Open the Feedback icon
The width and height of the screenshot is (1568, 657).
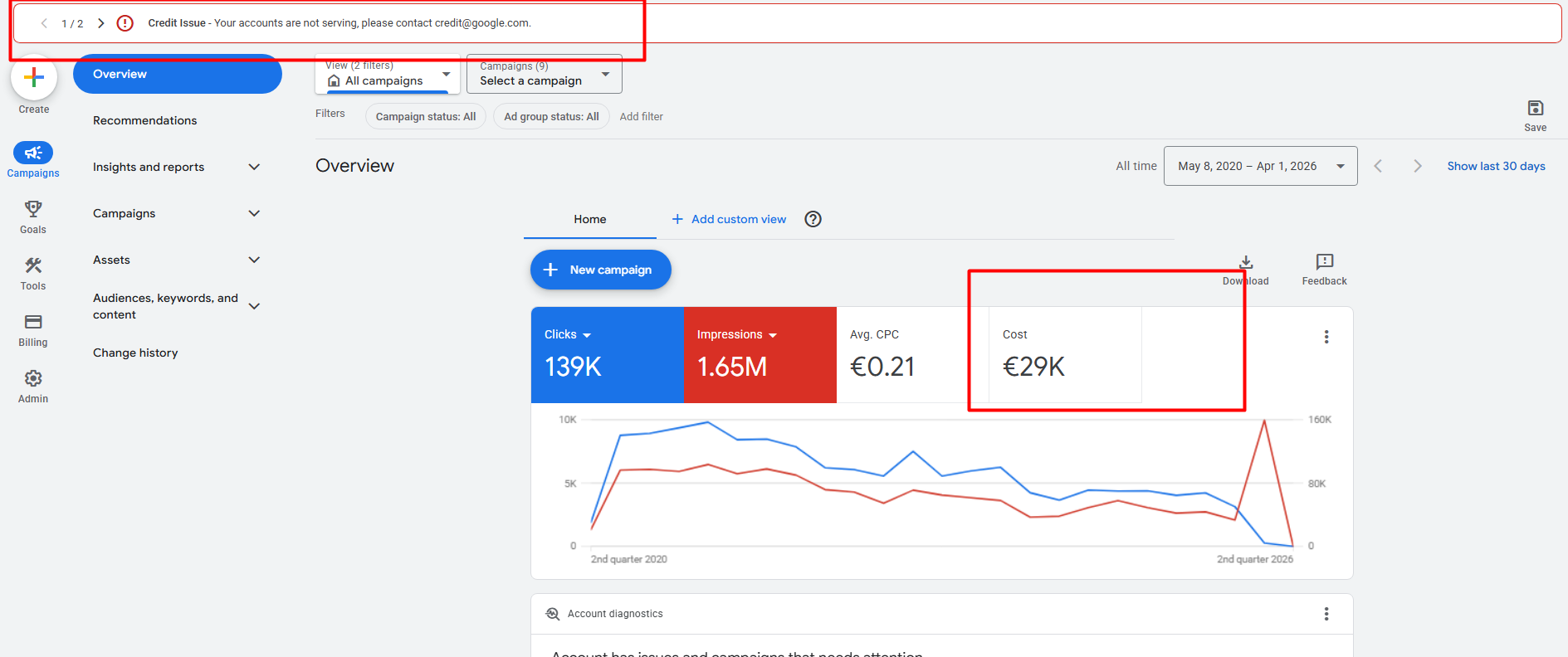pos(1325,261)
